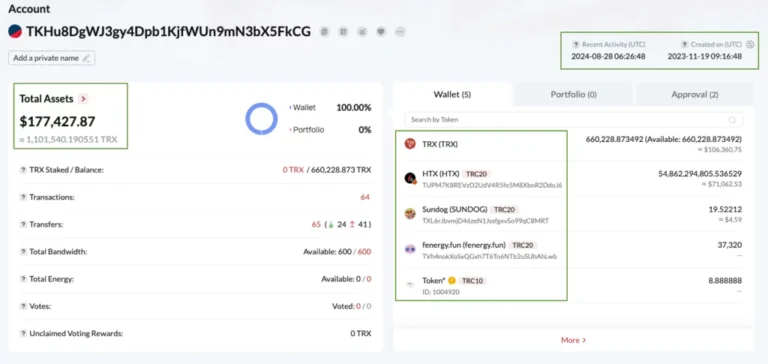Screen dimensions: 768x364
Task: Click the help icon beside Transactions
Action: point(23,197)
